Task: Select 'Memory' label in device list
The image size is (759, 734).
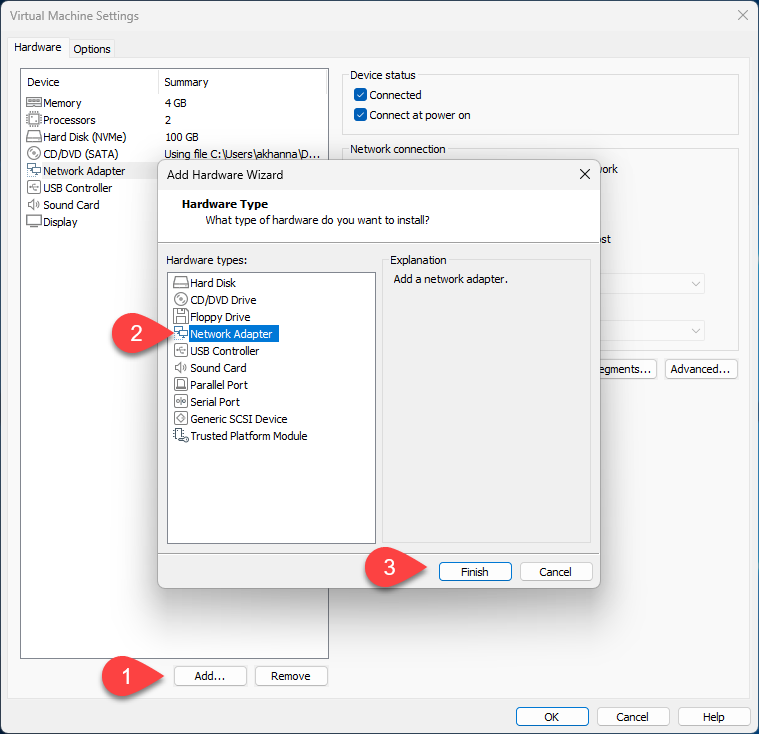Action: pyautogui.click(x=62, y=103)
